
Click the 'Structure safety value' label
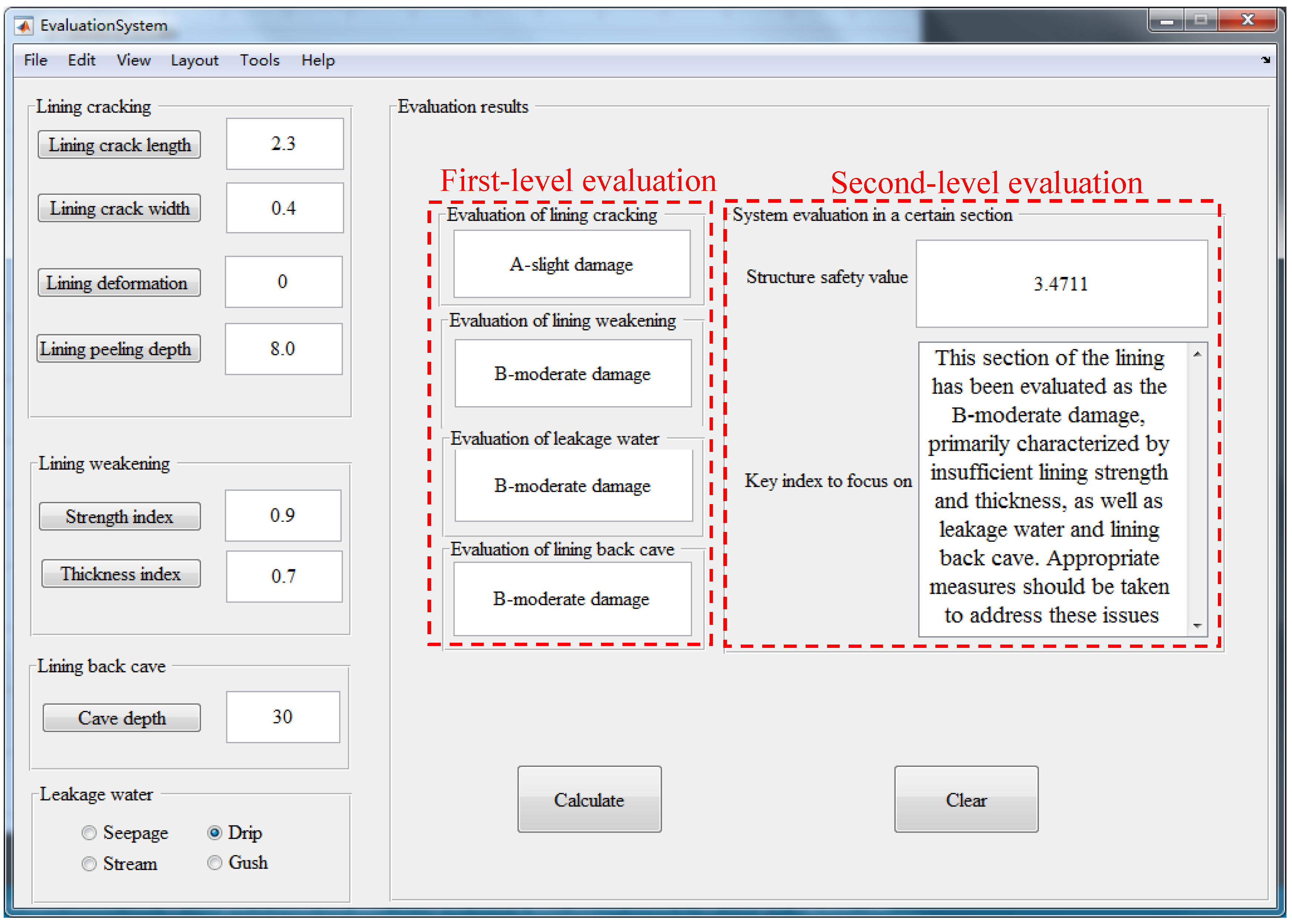coord(827,277)
